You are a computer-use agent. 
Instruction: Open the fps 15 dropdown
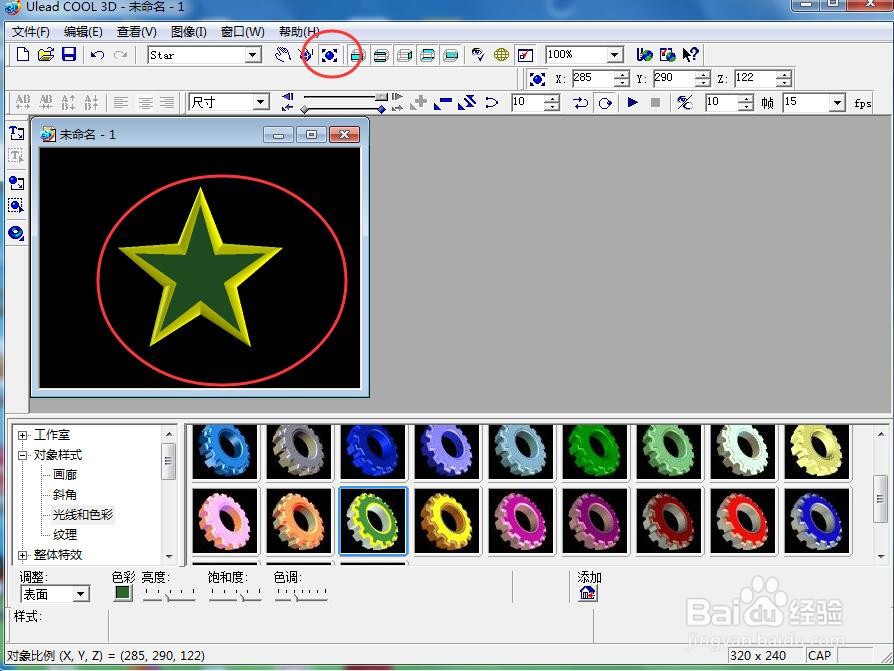click(x=836, y=103)
